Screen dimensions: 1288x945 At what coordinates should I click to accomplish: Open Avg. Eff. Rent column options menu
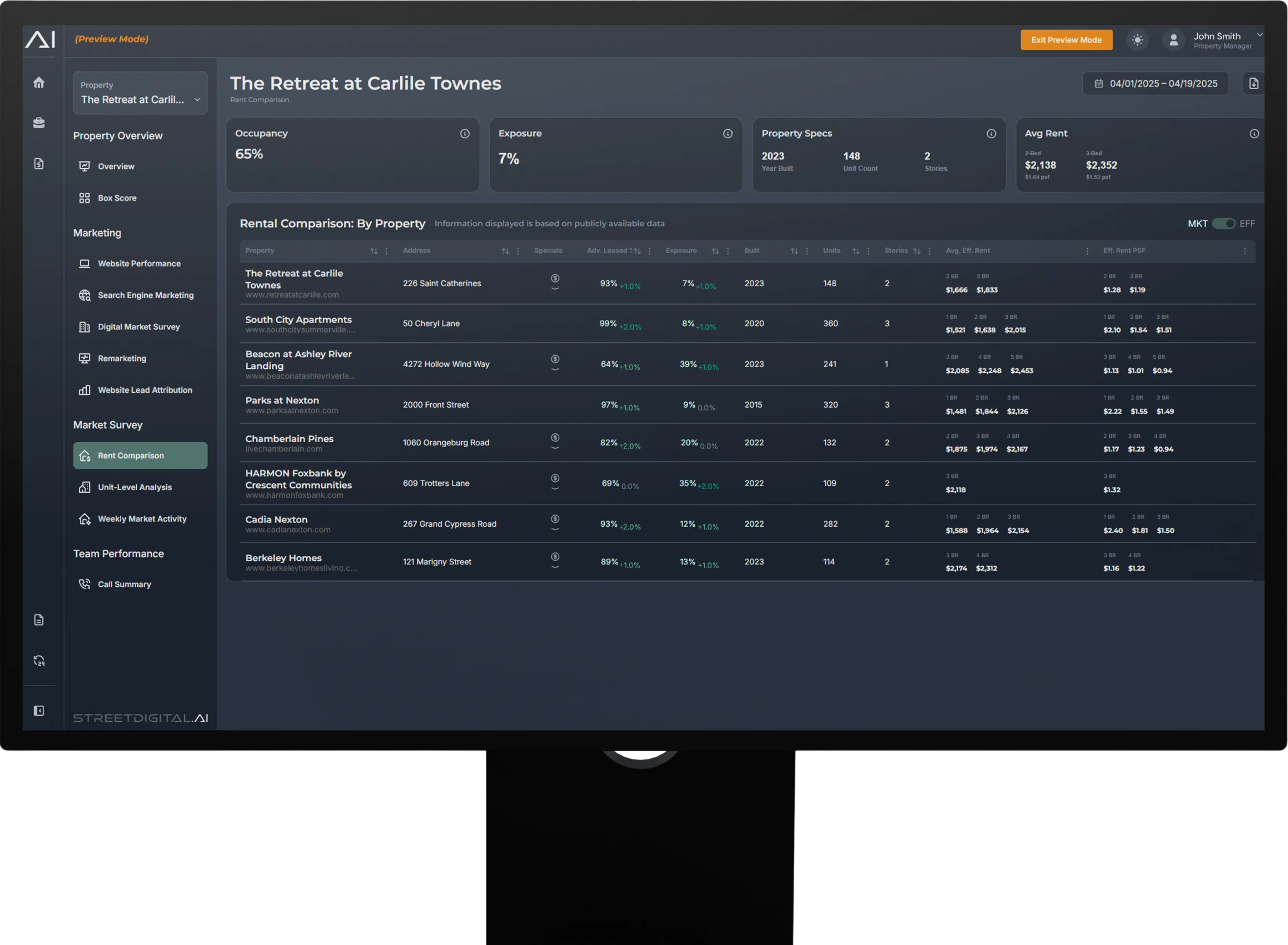(1087, 251)
